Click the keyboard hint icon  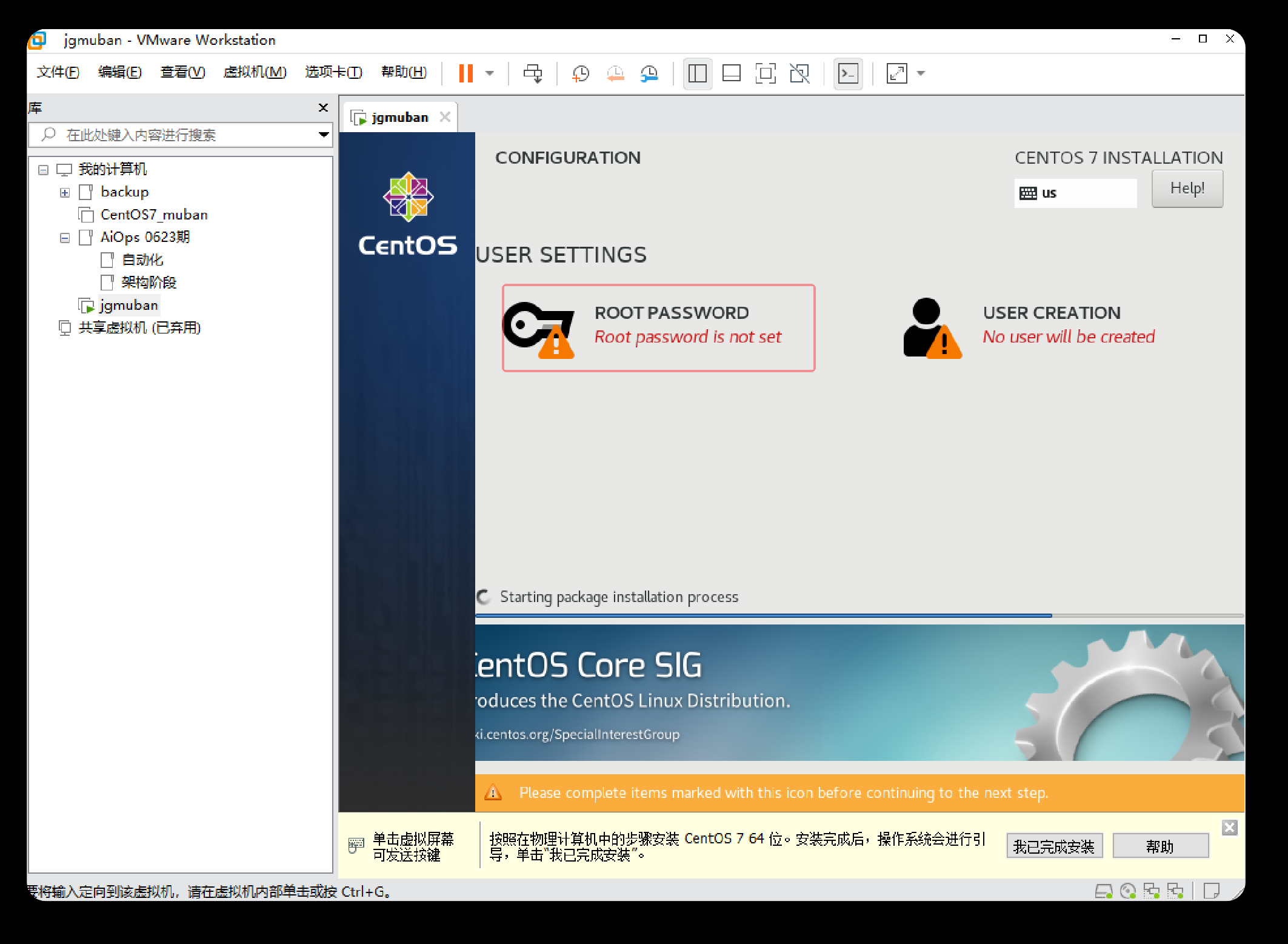coord(356,845)
